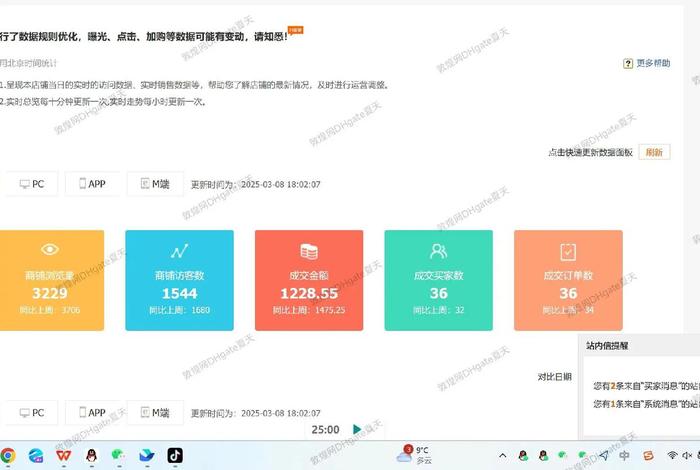This screenshot has width=700, height=470.
Task: Click the 9°C weather widget in taskbar
Action: coord(415,455)
